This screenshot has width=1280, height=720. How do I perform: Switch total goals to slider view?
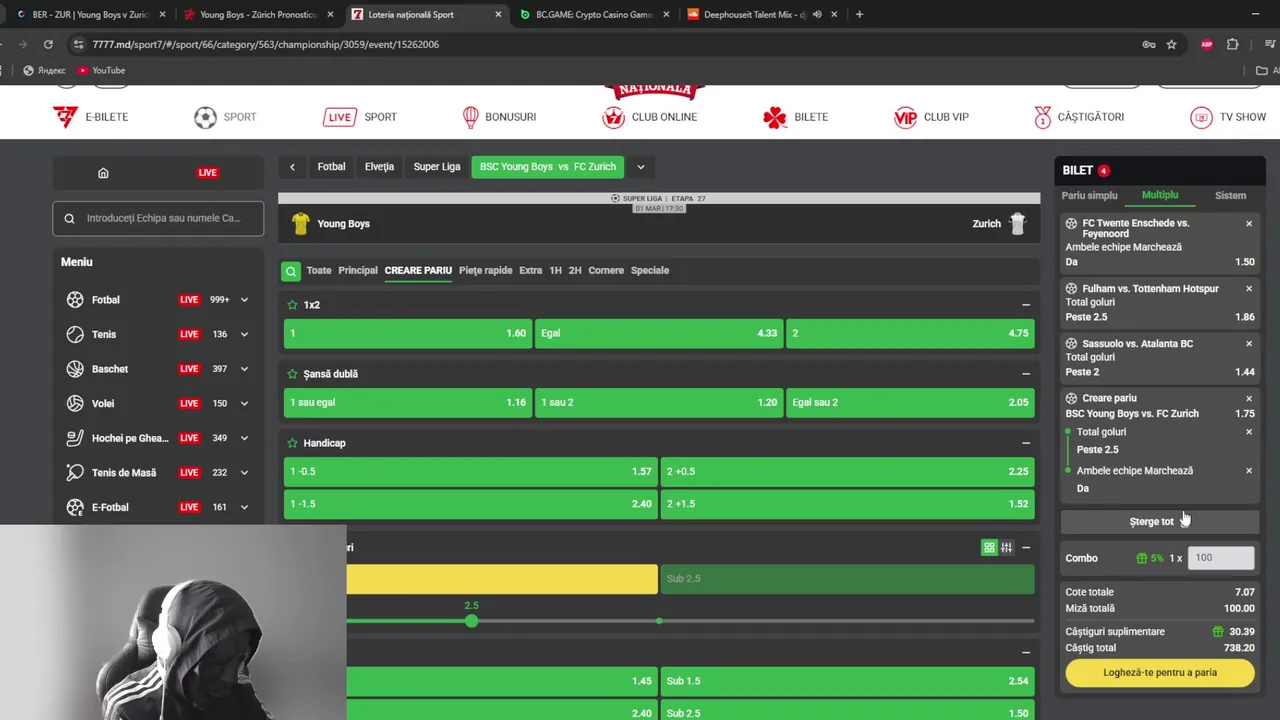coord(1006,547)
